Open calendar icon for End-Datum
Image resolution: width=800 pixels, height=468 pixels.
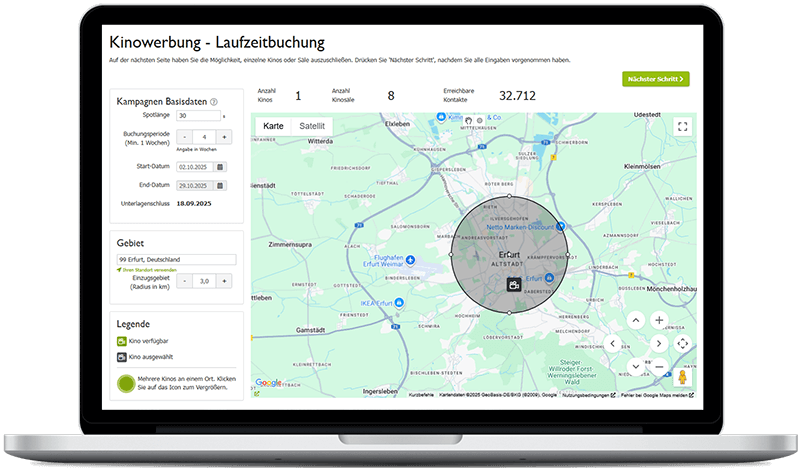pyautogui.click(x=220, y=186)
